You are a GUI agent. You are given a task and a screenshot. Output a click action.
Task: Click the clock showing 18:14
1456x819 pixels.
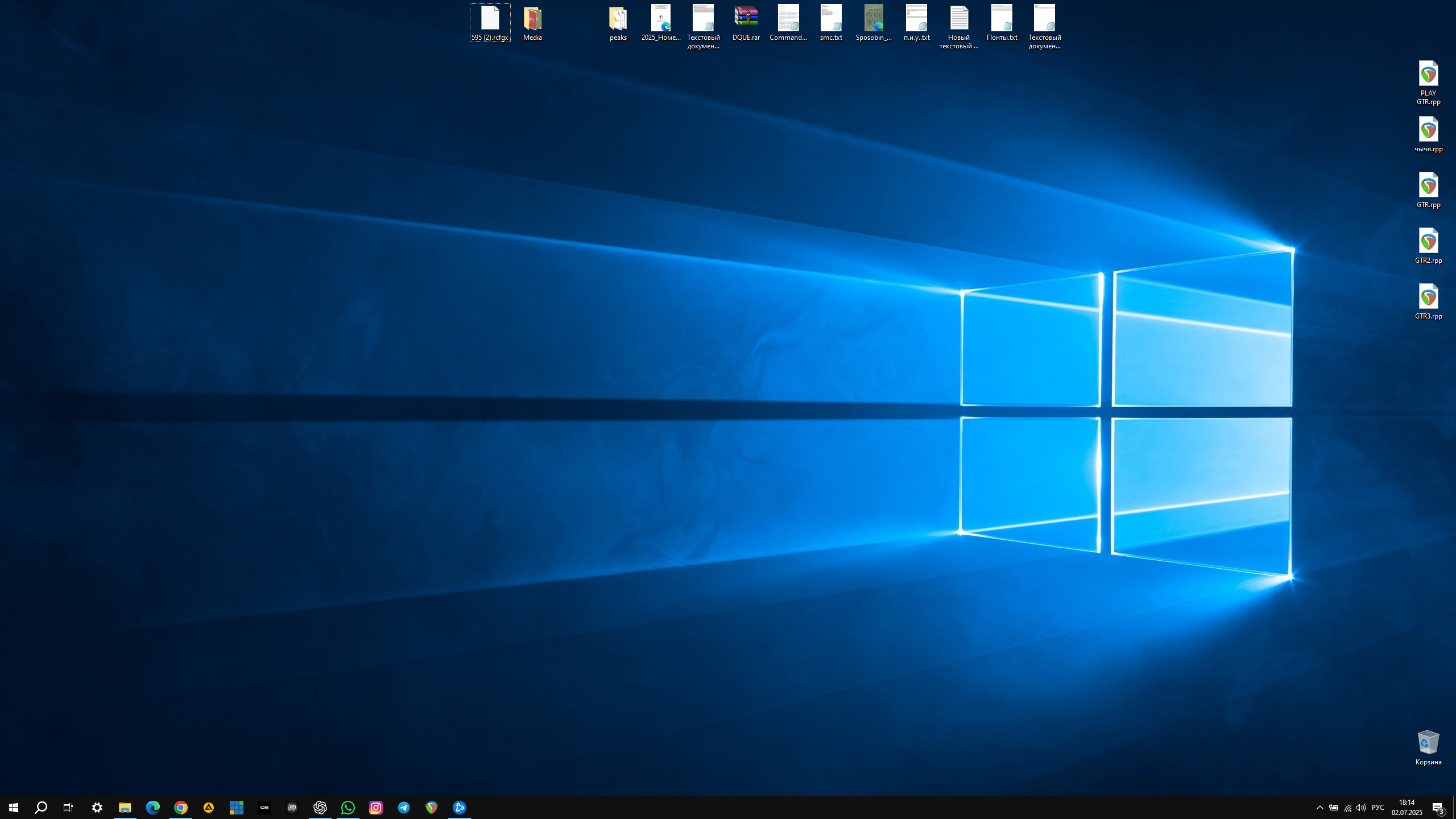1407,808
